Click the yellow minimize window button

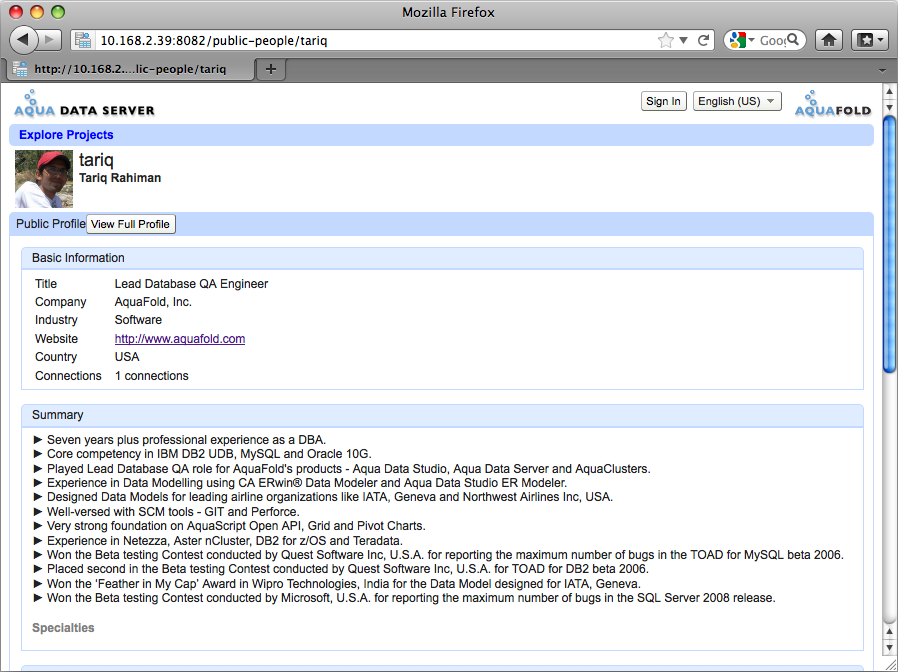(37, 12)
